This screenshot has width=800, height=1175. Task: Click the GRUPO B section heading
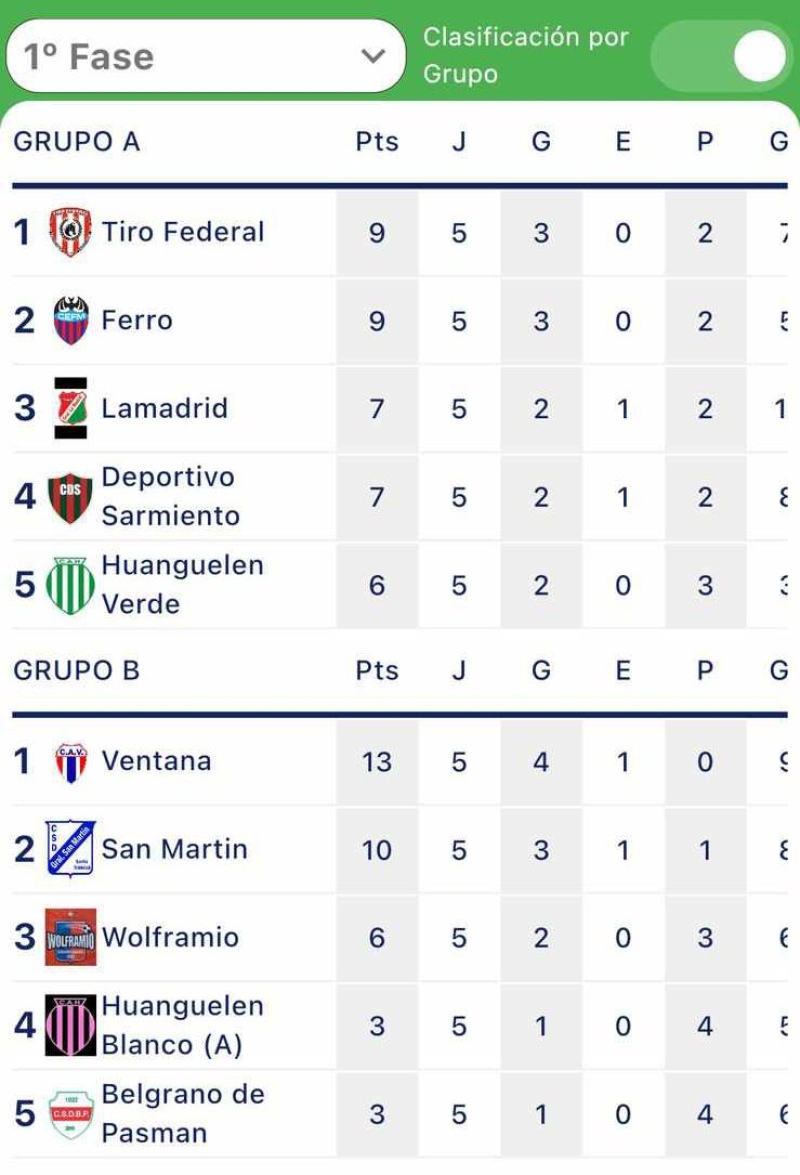click(76, 671)
